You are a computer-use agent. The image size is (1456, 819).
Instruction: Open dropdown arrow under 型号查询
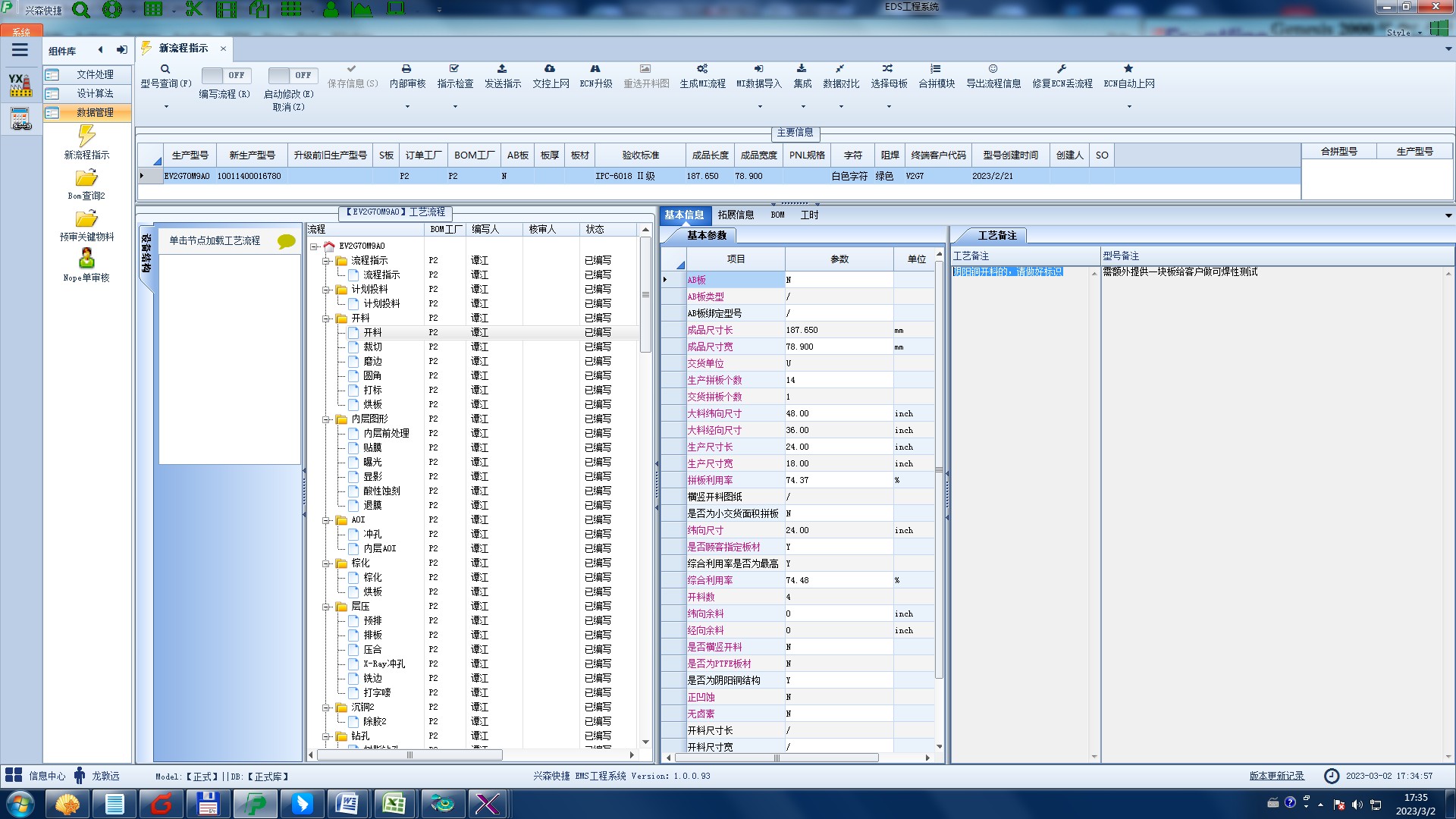(166, 107)
